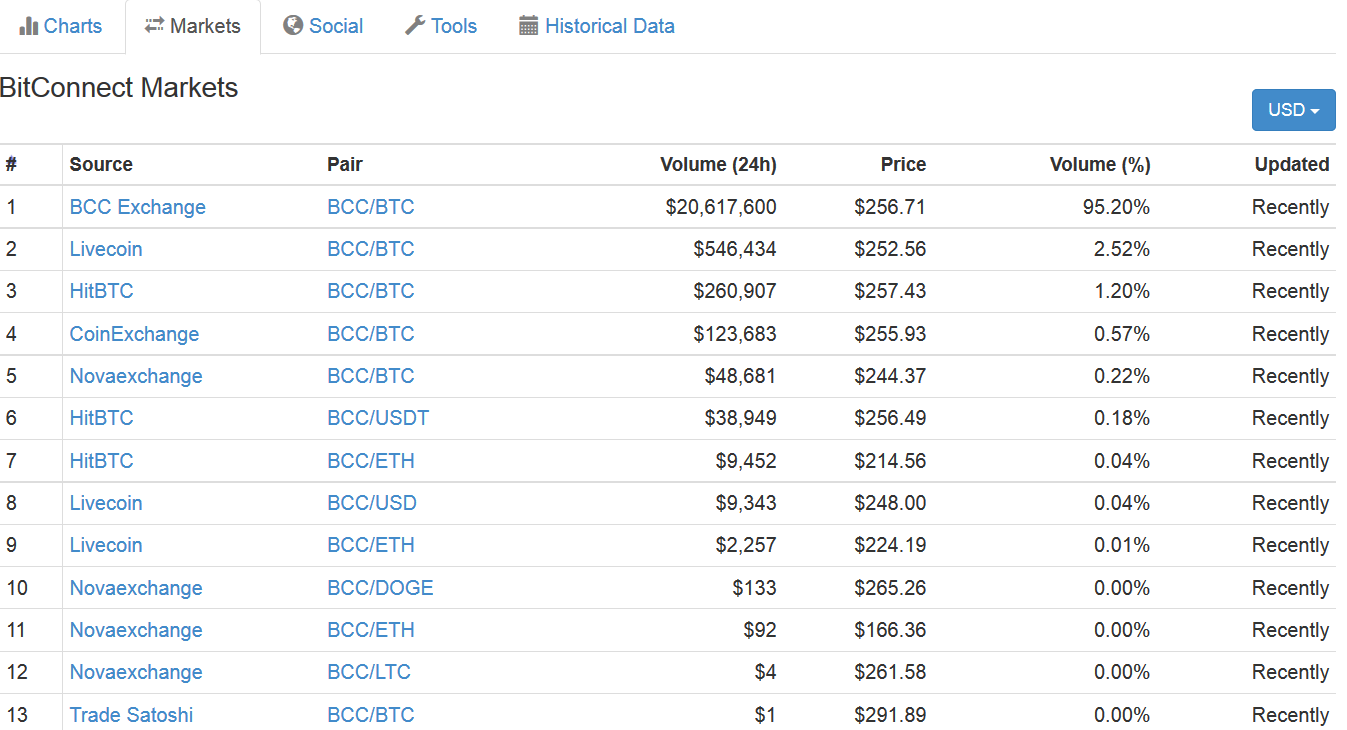The image size is (1347, 730).
Task: Click the globe icon on Social tab
Action: click(293, 26)
